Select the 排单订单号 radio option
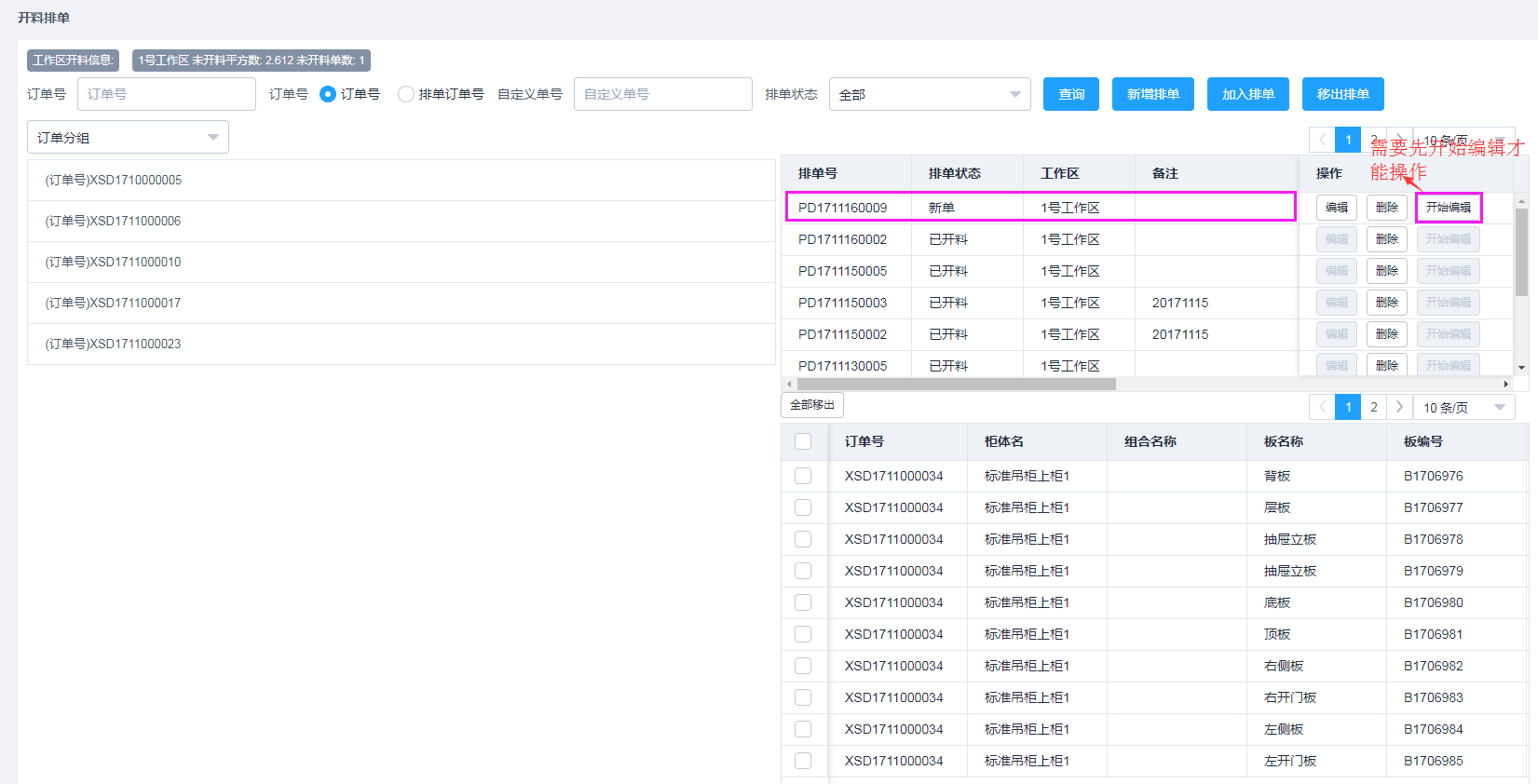1538x784 pixels. click(x=406, y=94)
